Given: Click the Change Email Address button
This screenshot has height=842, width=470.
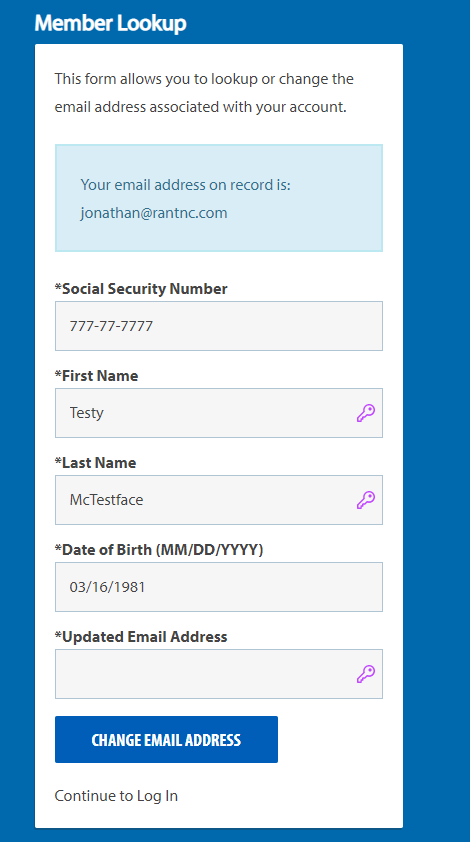Looking at the screenshot, I should point(167,739).
